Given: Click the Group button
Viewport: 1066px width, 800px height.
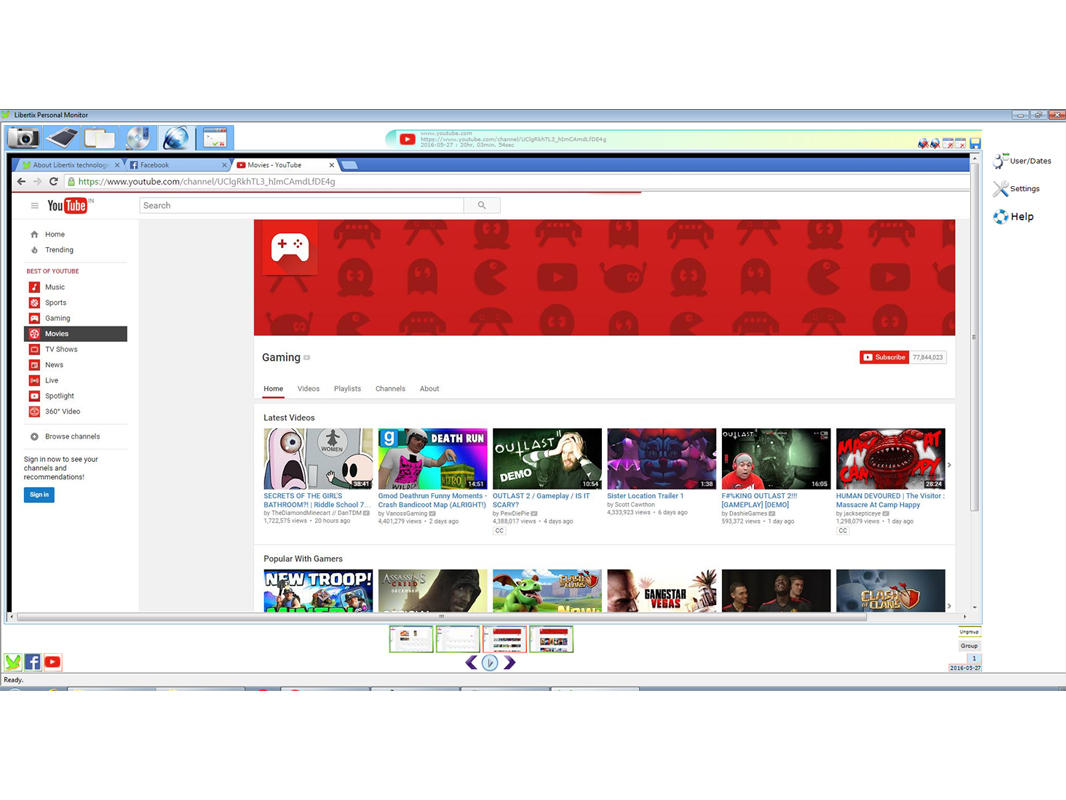Looking at the screenshot, I should (969, 646).
